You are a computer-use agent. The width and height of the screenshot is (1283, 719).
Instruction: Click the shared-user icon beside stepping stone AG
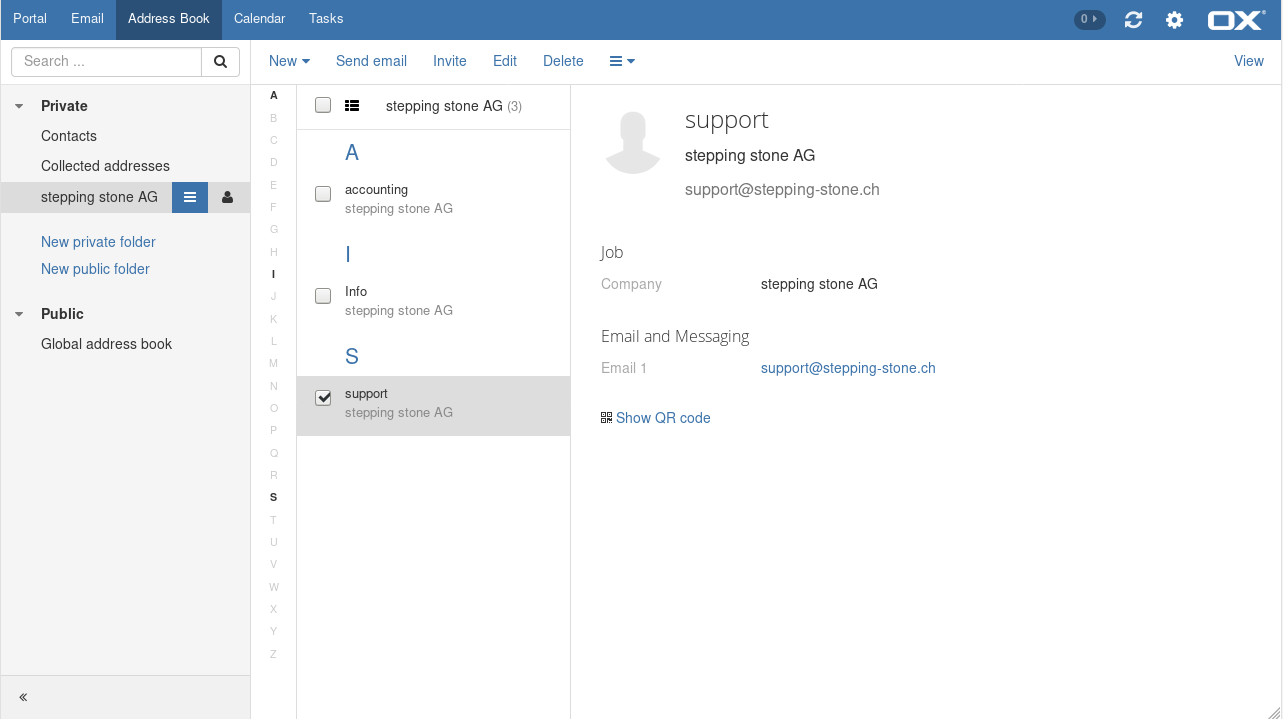[x=228, y=197]
